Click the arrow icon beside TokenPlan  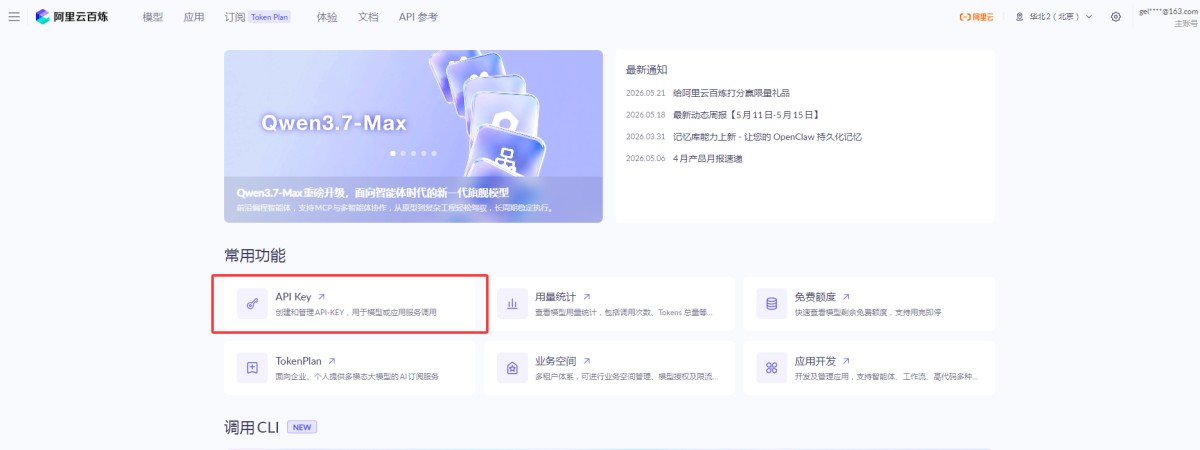332,361
